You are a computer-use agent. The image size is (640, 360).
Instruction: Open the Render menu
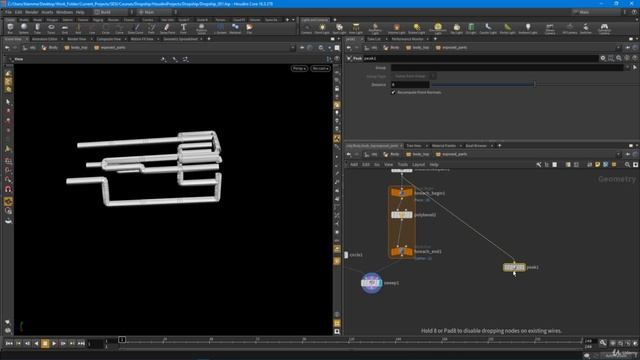point(31,12)
